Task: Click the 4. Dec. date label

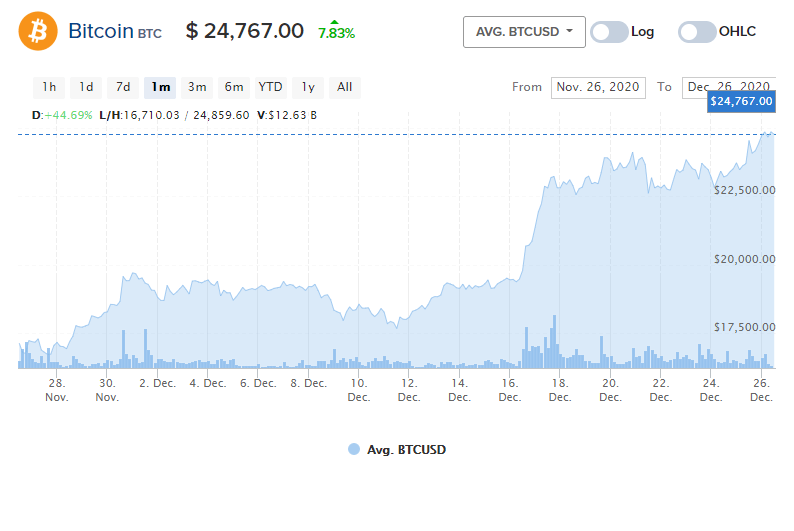Action: click(x=208, y=384)
